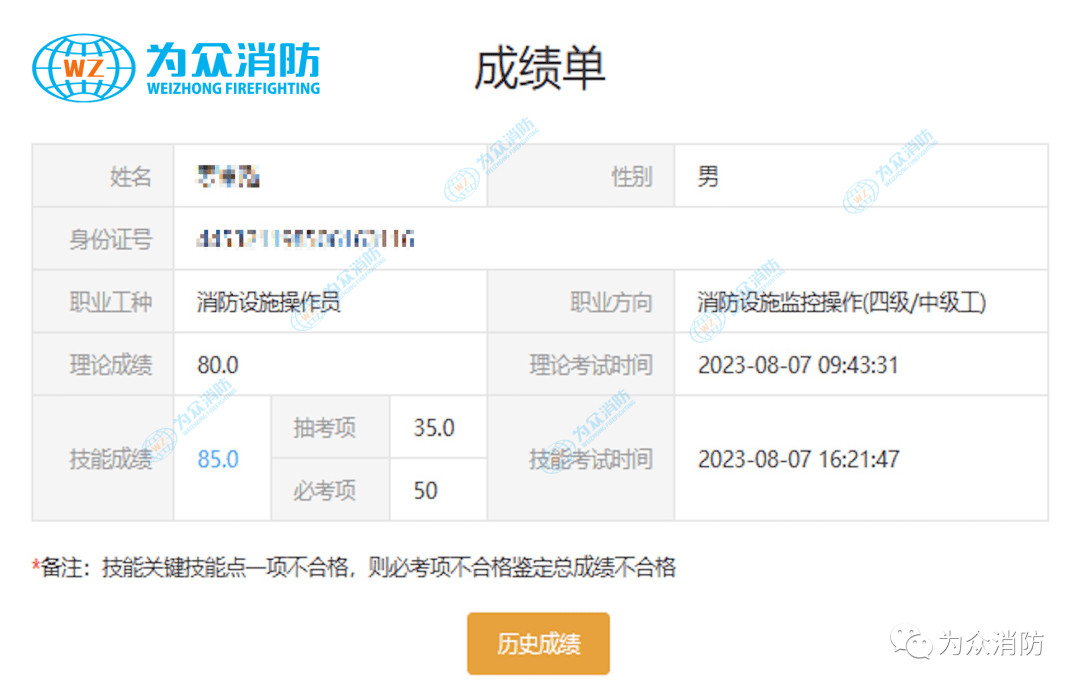Image resolution: width=1080 pixels, height=691 pixels.
Task: Click the 必考项 label cell
Action: click(331, 490)
